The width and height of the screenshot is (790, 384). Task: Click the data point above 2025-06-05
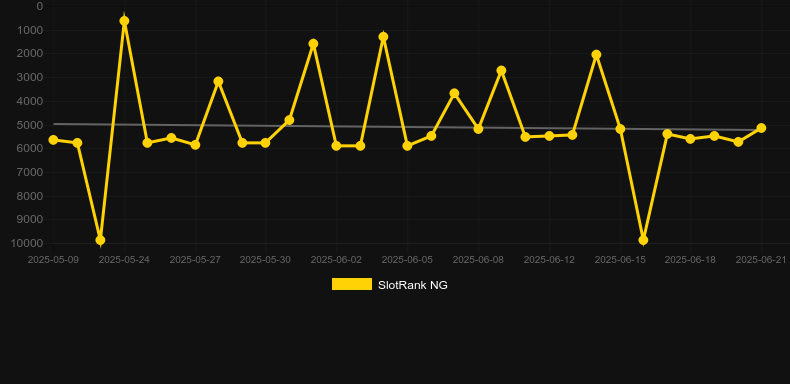point(407,146)
